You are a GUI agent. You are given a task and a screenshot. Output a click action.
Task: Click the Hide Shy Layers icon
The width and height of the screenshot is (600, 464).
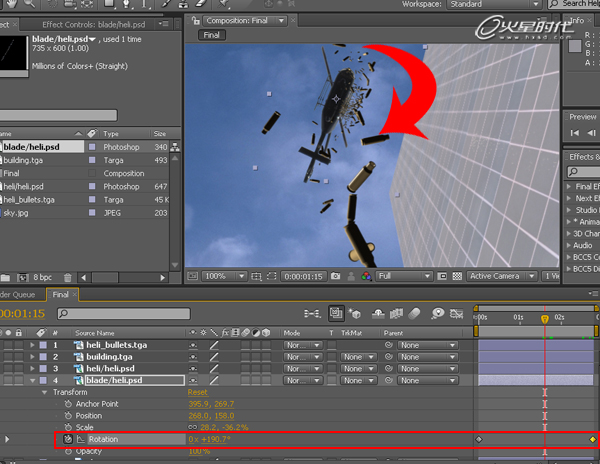click(378, 314)
